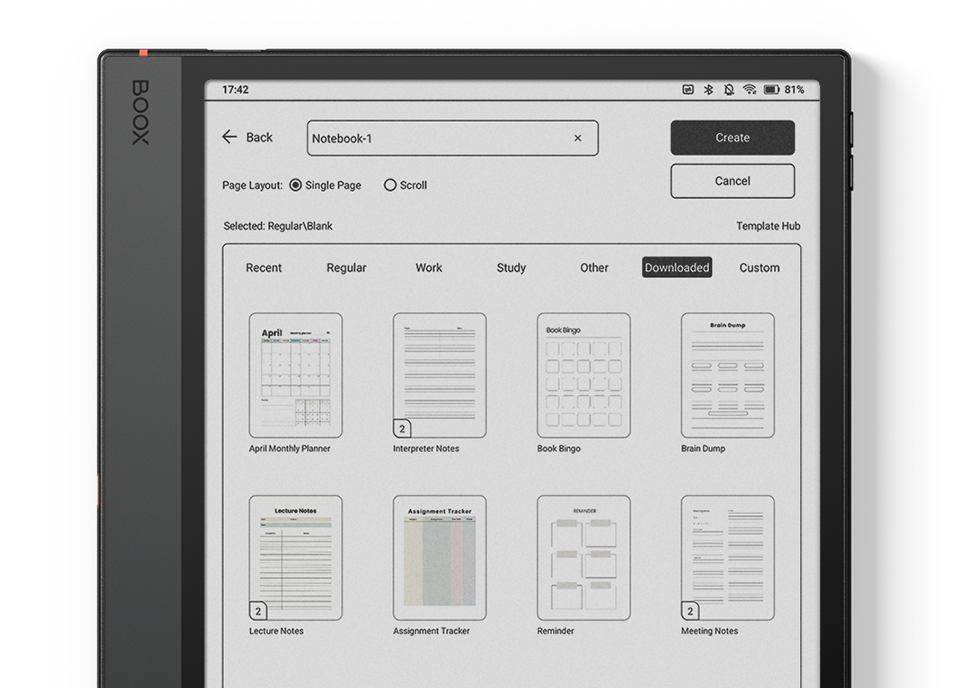The image size is (960, 688).
Task: Click the Cancel button
Action: [x=733, y=181]
